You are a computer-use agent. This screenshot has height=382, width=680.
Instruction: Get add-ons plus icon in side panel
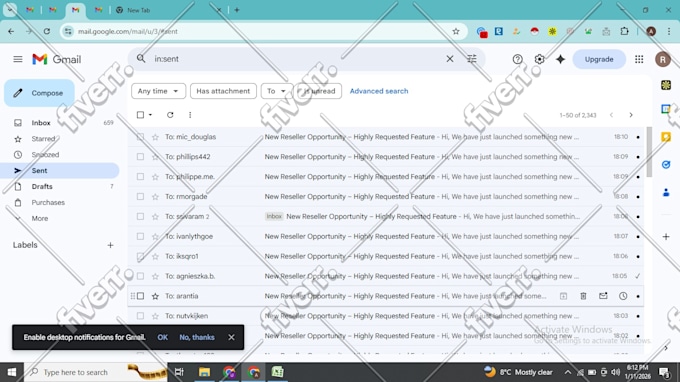point(666,237)
